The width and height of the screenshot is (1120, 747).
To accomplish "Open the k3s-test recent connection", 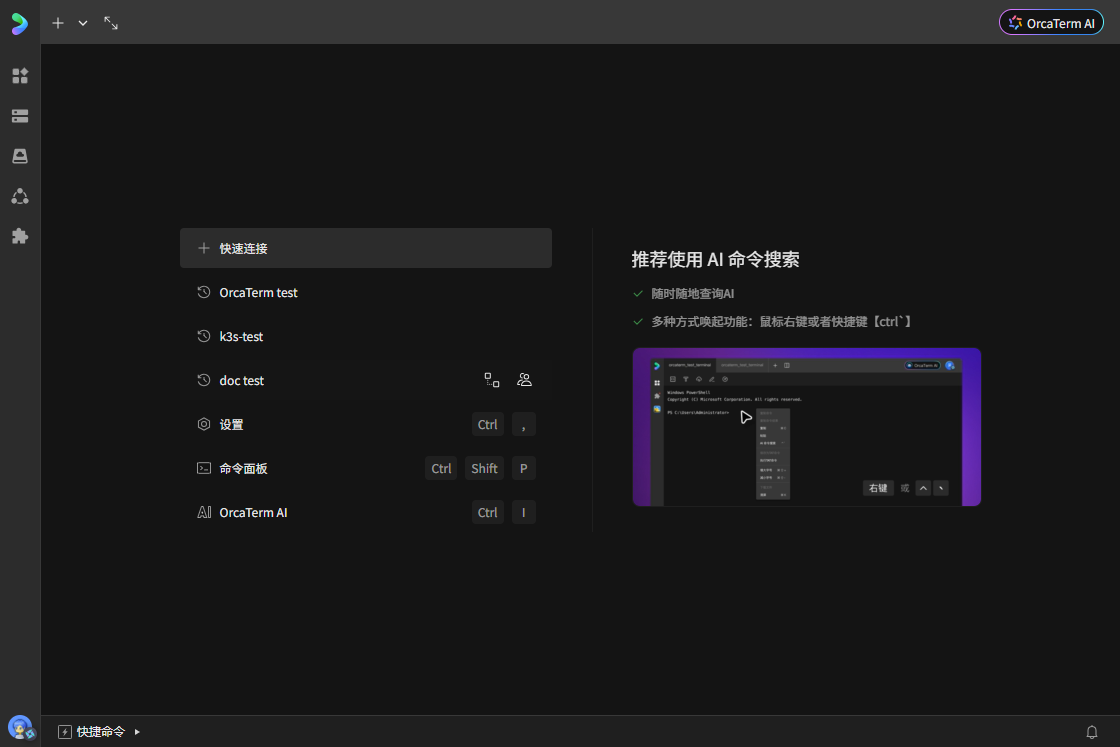I will tap(366, 336).
